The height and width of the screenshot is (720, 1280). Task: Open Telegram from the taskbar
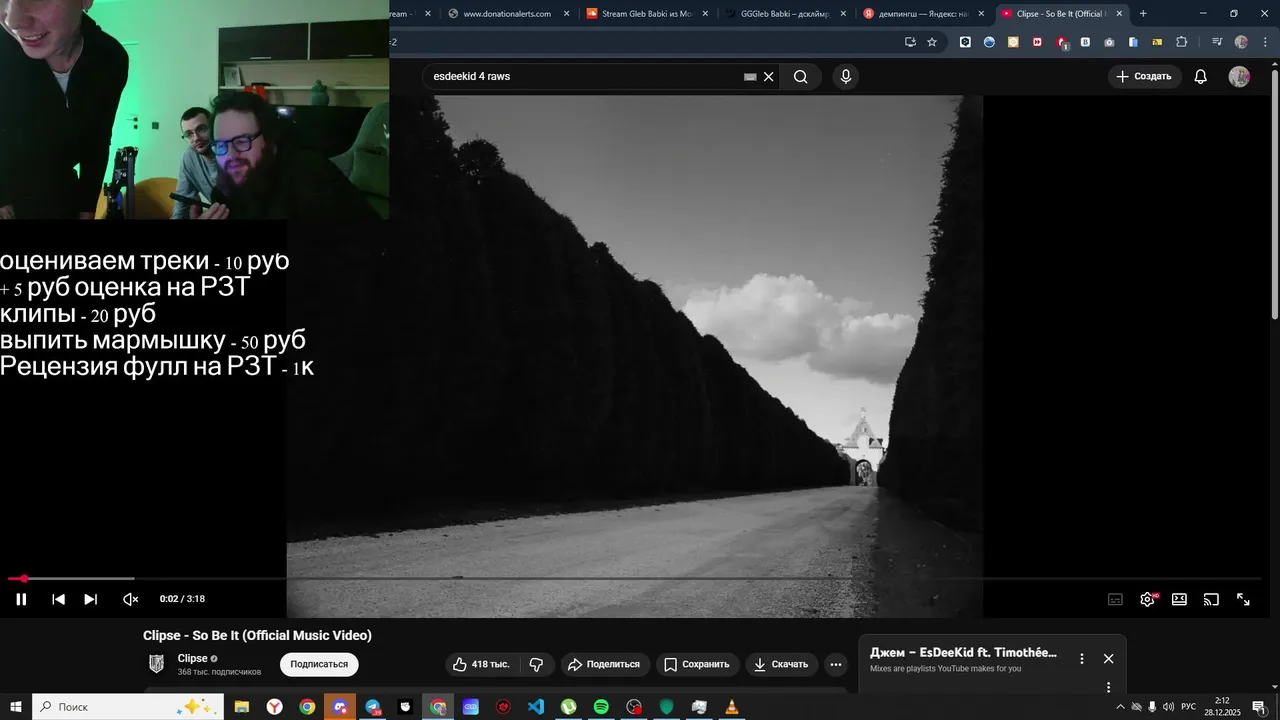pyautogui.click(x=373, y=707)
